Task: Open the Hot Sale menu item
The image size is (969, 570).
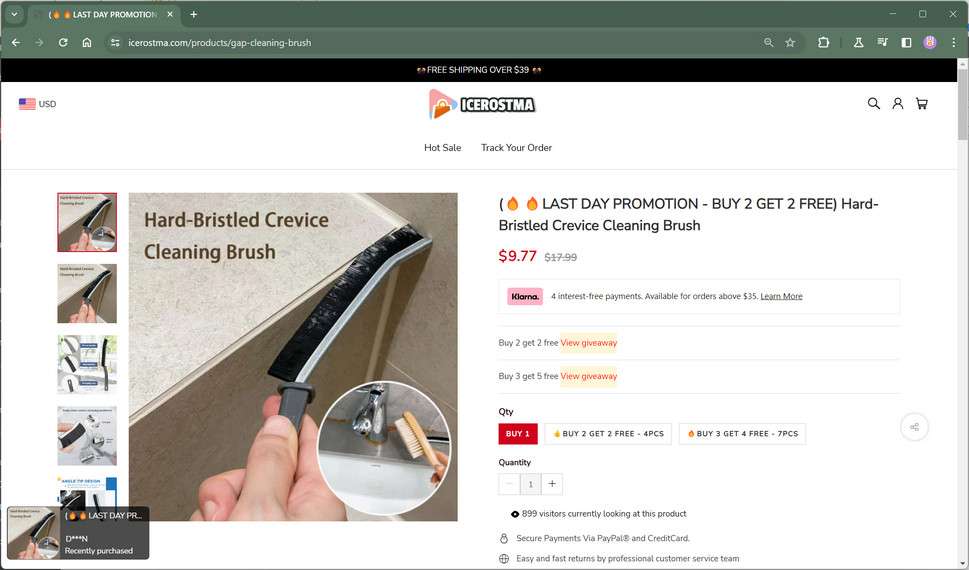Action: click(x=442, y=148)
